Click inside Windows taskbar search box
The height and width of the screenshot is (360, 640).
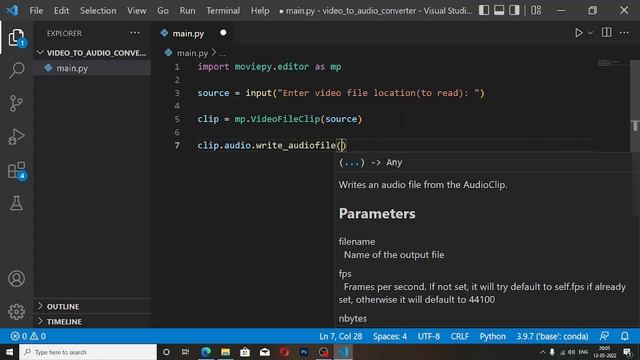88,352
